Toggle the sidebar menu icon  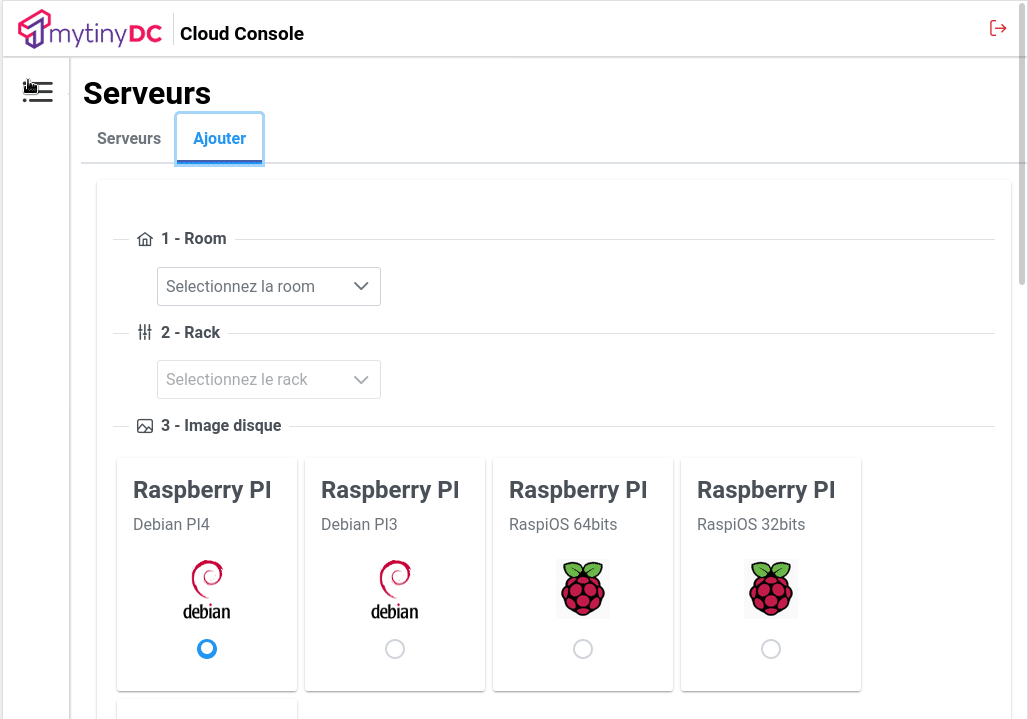[37, 91]
